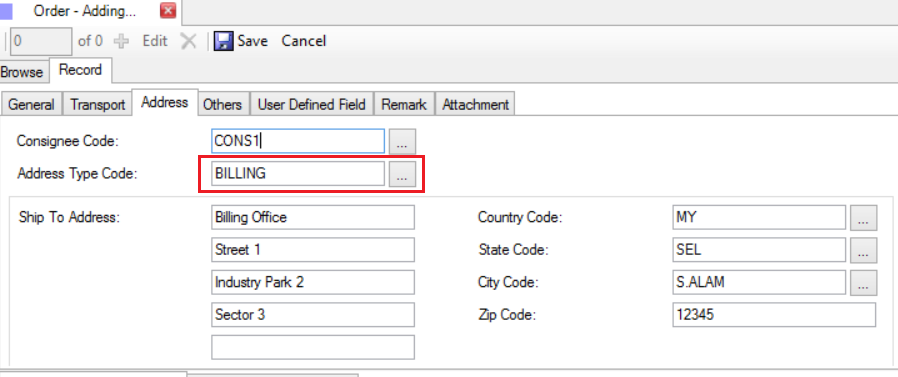
Task: Click the Save disk icon
Action: [223, 41]
